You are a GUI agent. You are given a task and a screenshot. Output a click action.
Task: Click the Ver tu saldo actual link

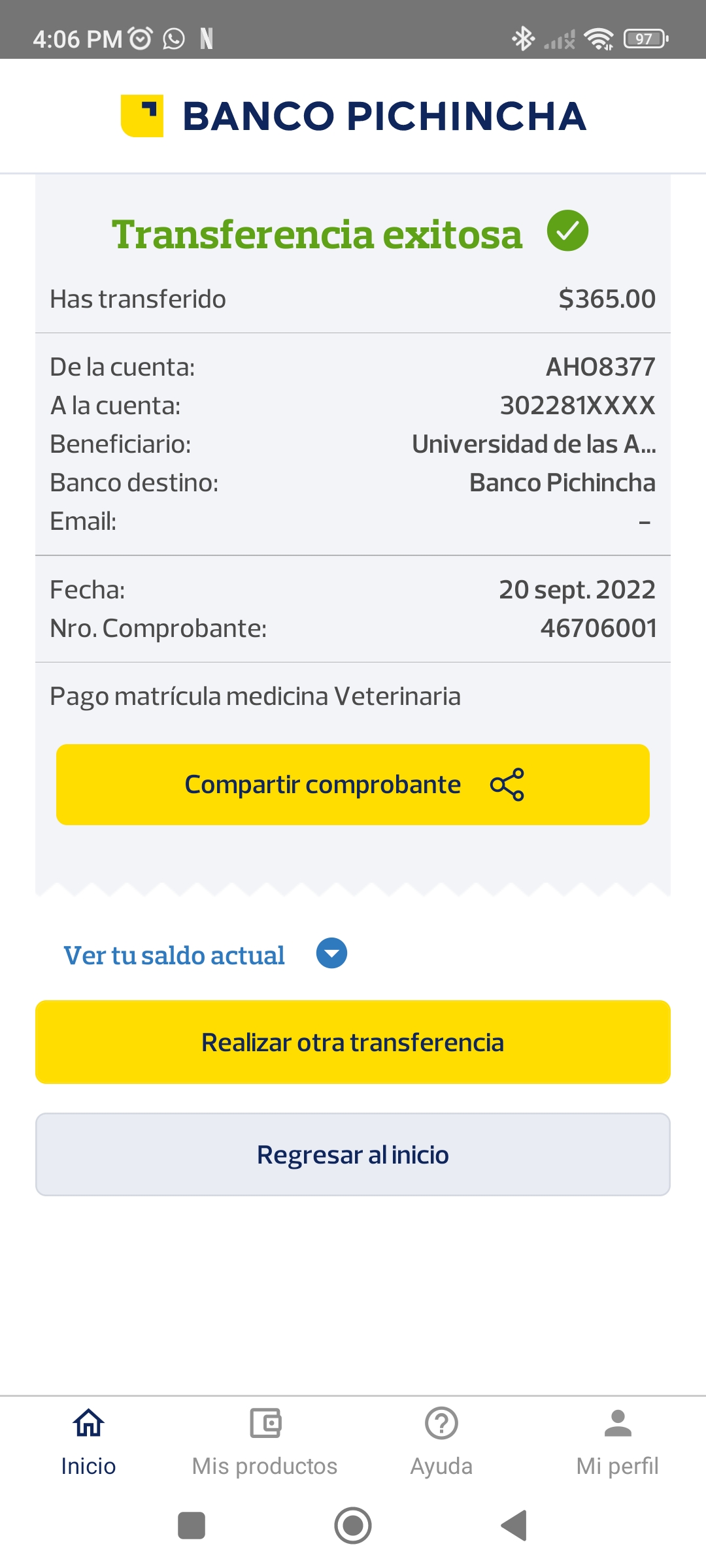[174, 955]
